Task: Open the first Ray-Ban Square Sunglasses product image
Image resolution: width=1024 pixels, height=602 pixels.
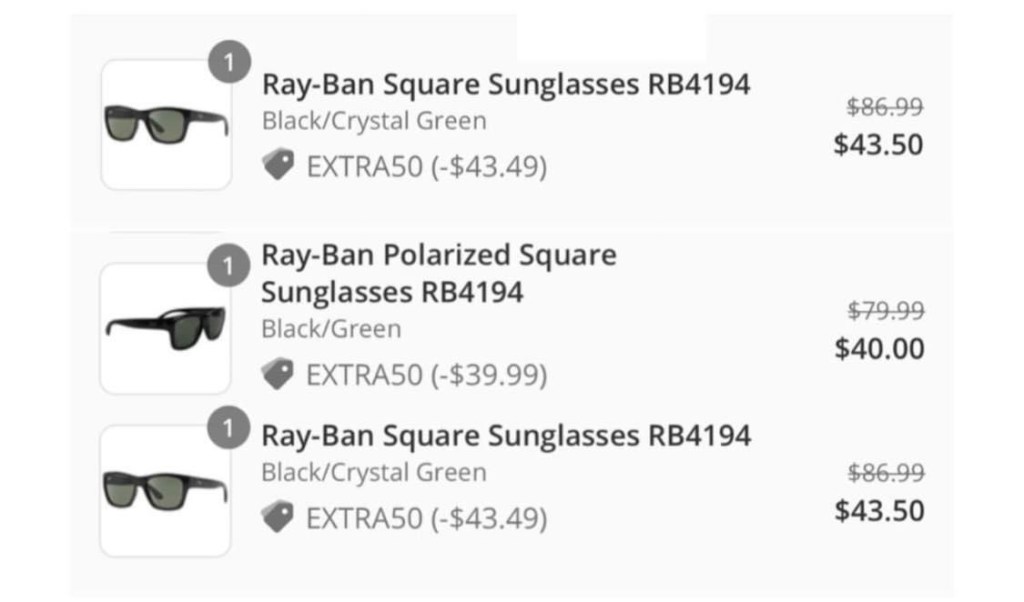Action: point(166,125)
